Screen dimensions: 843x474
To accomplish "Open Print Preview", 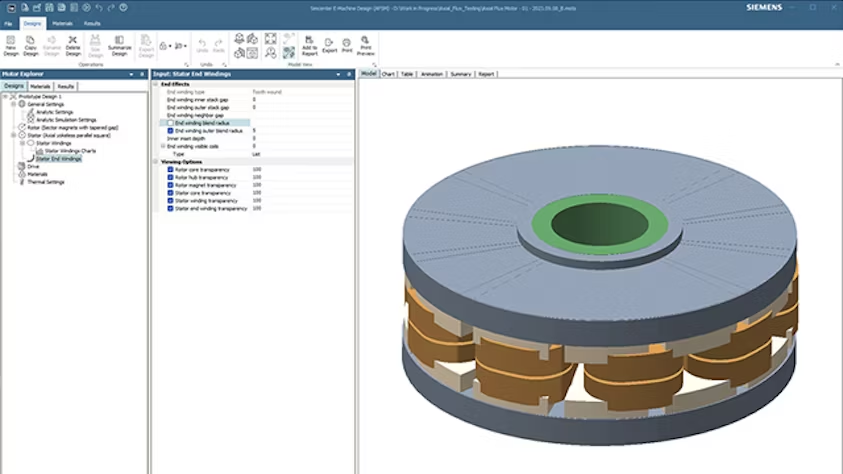I will (366, 44).
